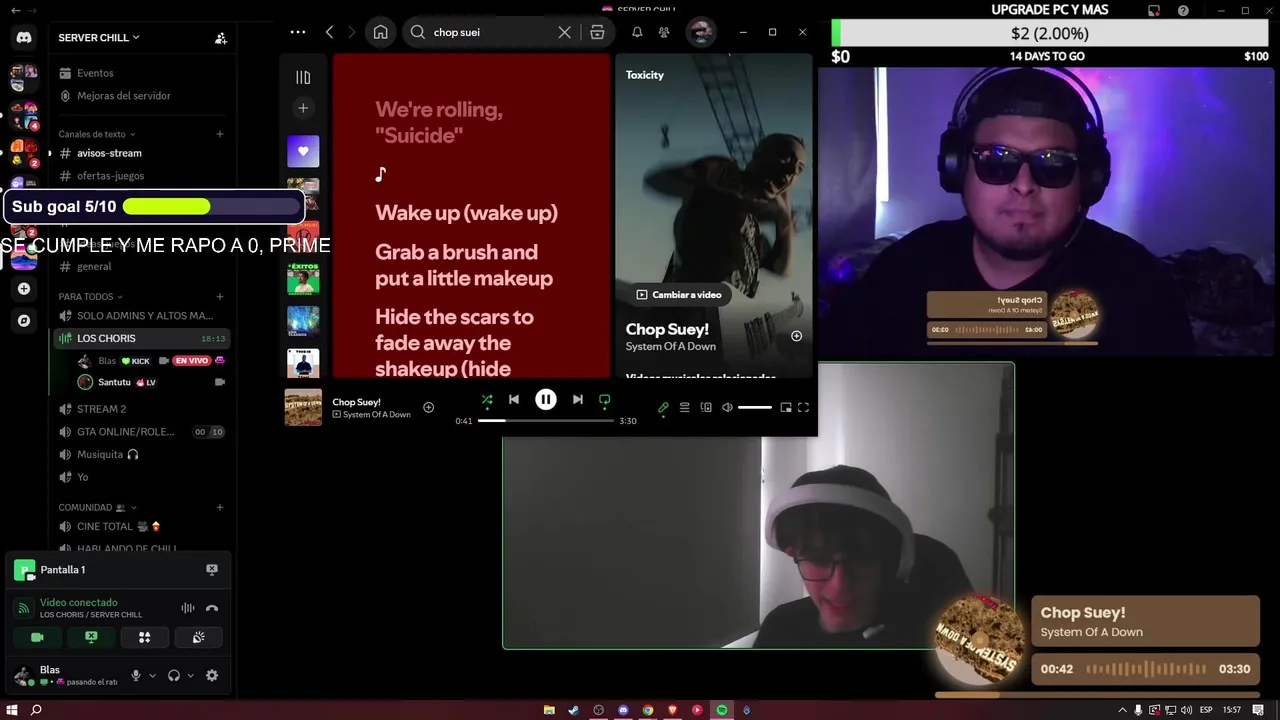Stop streaming Pantalla 1 icon
Viewport: 1280px width, 720px height.
click(212, 569)
